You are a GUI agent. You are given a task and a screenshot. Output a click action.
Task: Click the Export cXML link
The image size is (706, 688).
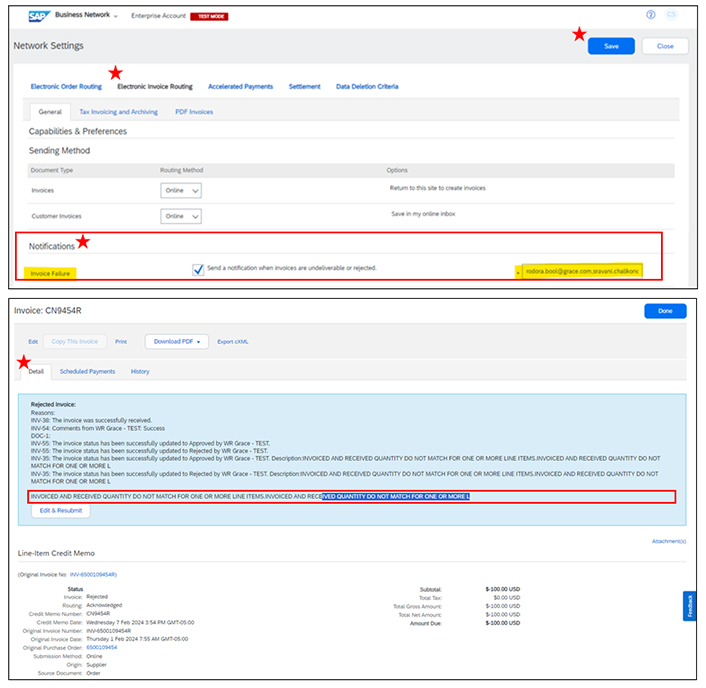tap(233, 342)
